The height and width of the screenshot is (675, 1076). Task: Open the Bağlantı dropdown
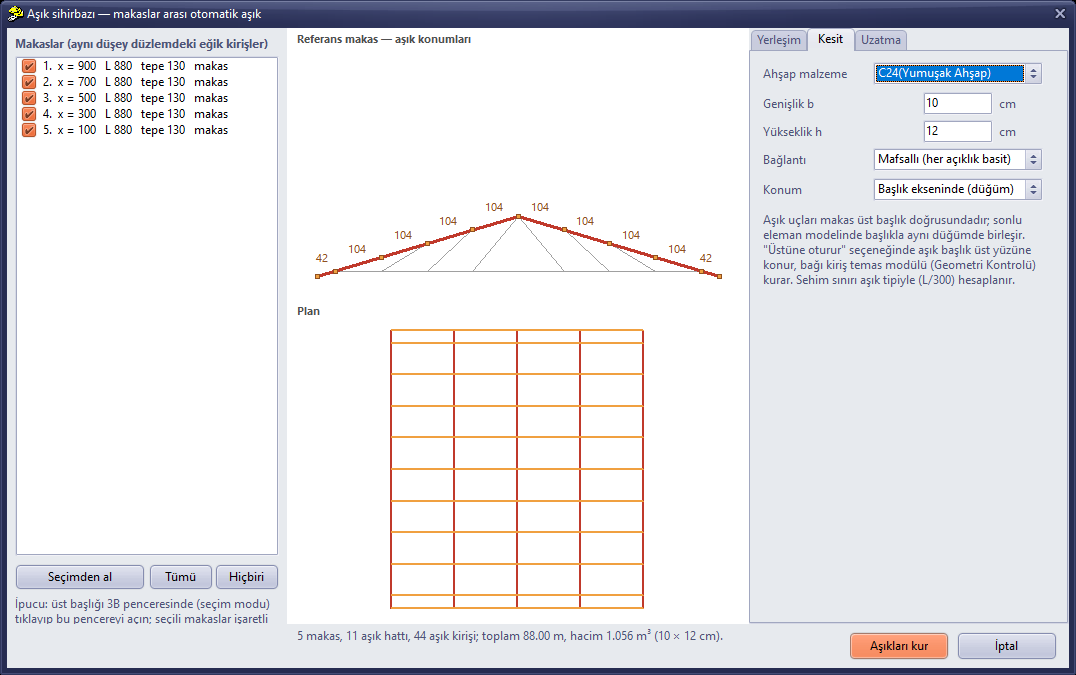(957, 159)
